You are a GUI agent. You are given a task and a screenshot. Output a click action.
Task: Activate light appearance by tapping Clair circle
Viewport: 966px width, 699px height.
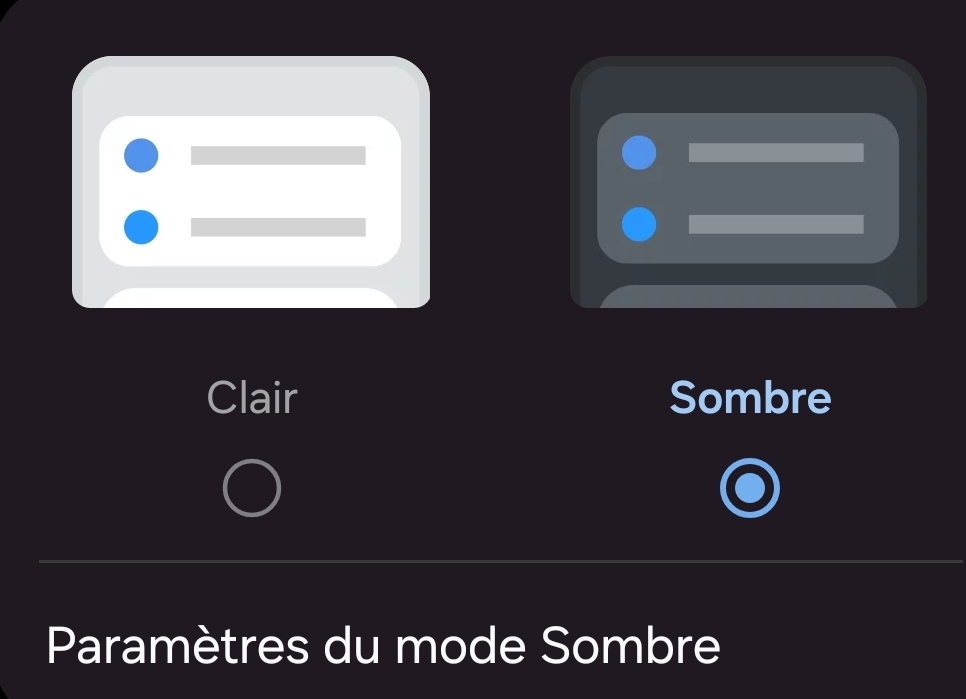[x=251, y=486]
